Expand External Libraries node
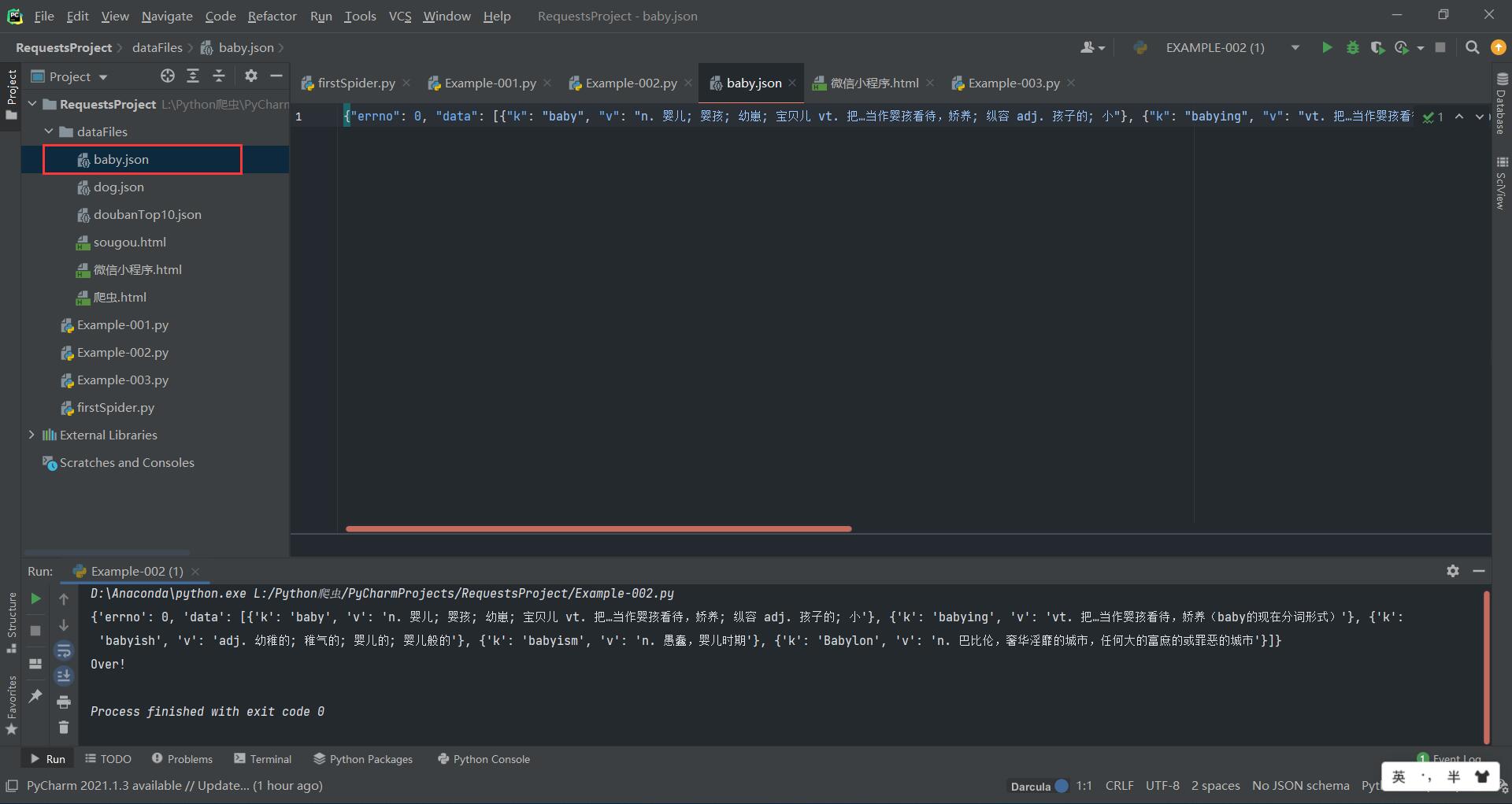Screen dimensions: 1512x804 (x=31, y=435)
